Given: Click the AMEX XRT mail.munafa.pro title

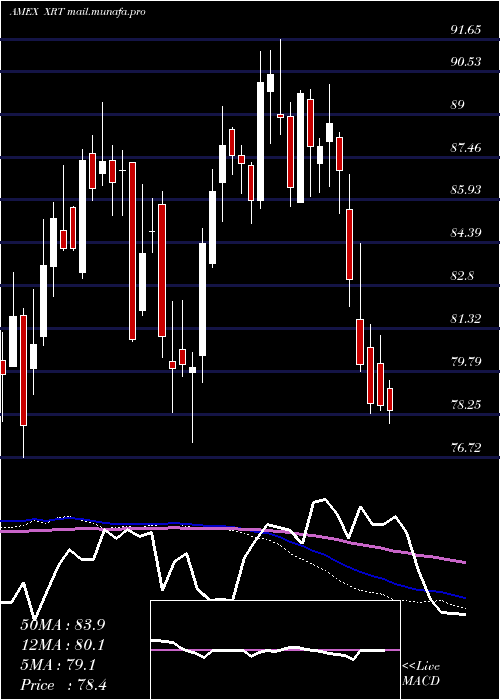Looking at the screenshot, I should [x=78, y=12].
